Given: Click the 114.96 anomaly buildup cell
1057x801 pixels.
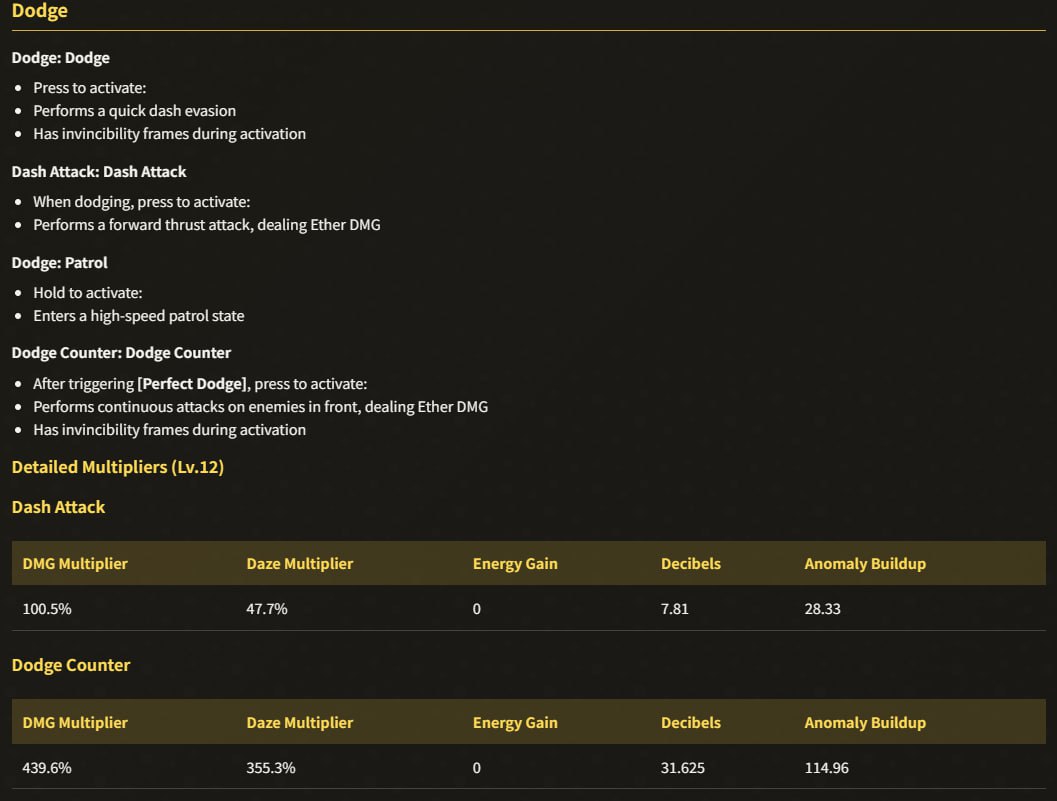Looking at the screenshot, I should pyautogui.click(x=826, y=768).
